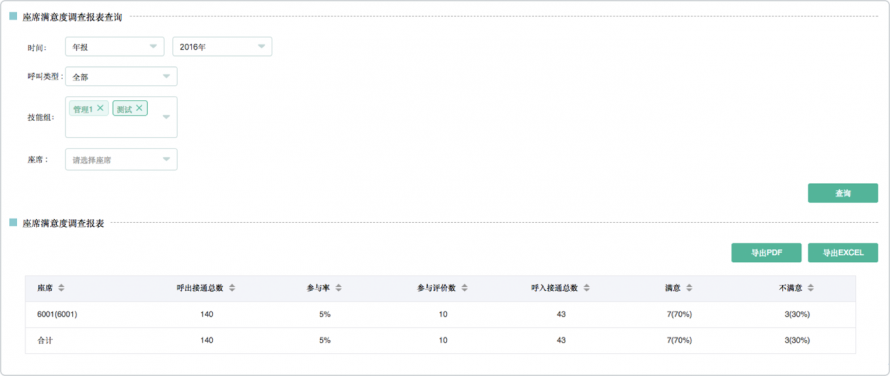Open the 2016年 year dropdown
Viewport: 890px width, 376px height.
pos(222,47)
